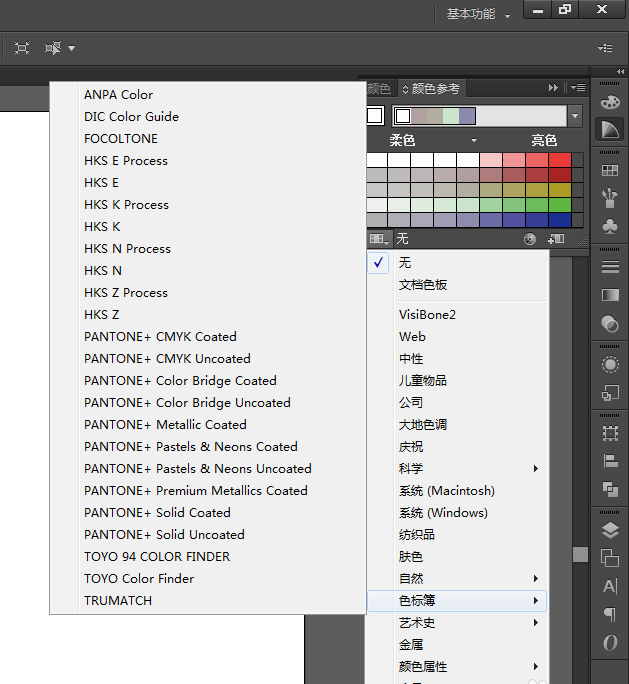Image resolution: width=629 pixels, height=684 pixels.
Task: Open the Transparency panel dock icon
Action: tap(610, 324)
